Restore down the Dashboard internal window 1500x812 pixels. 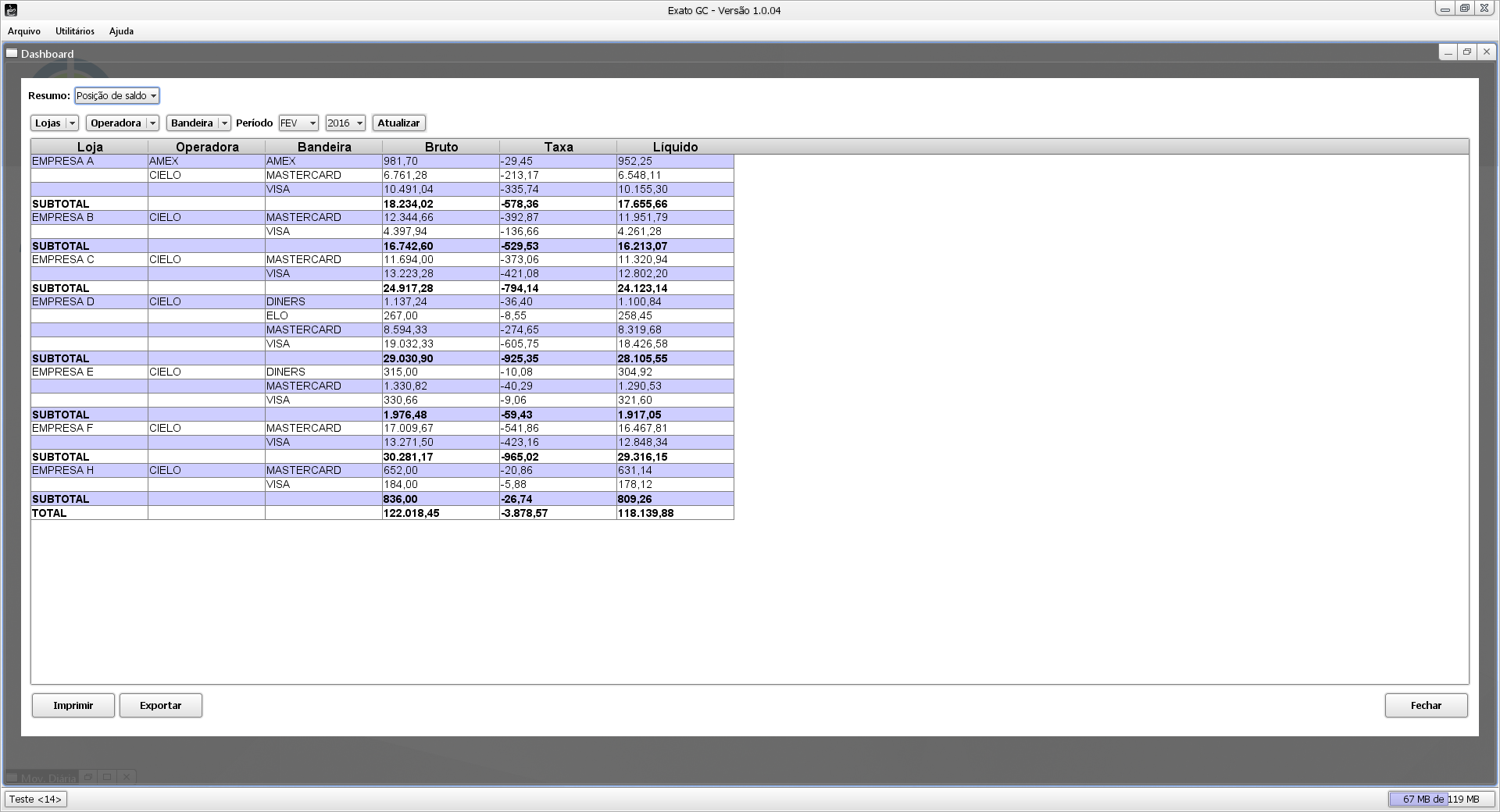click(x=1467, y=52)
